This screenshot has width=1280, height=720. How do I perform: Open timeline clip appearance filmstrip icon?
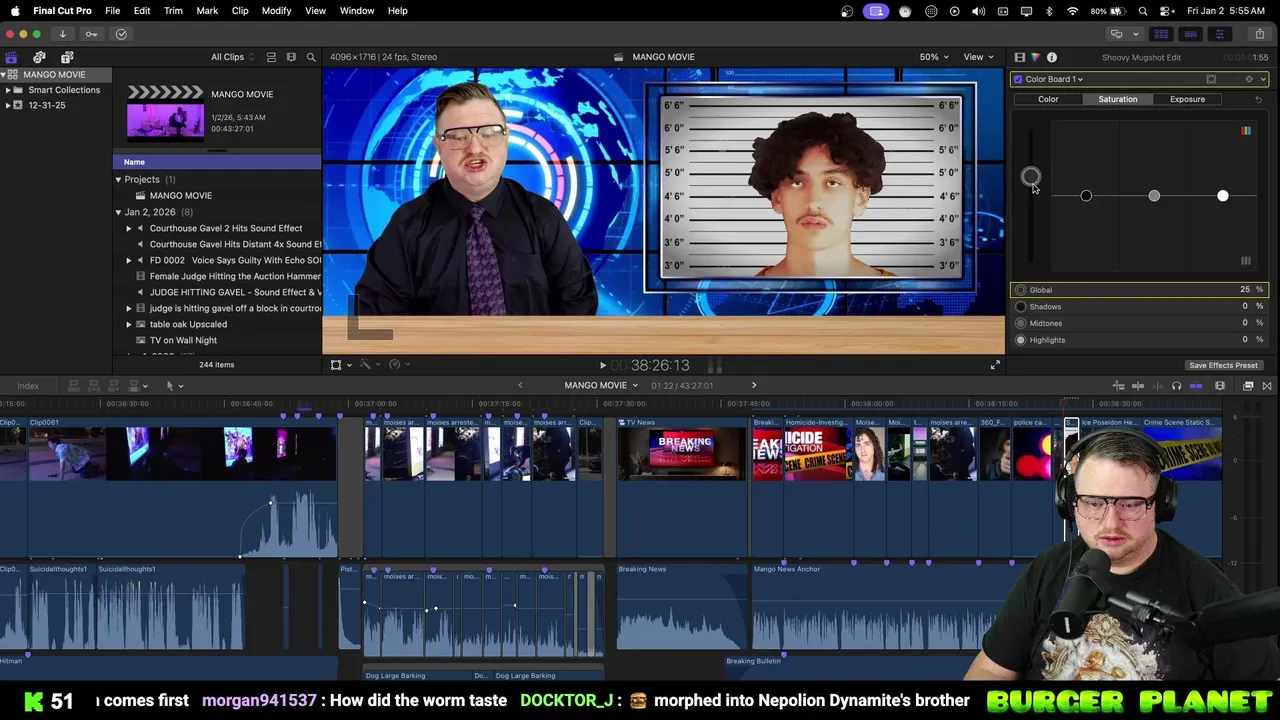[1220, 386]
